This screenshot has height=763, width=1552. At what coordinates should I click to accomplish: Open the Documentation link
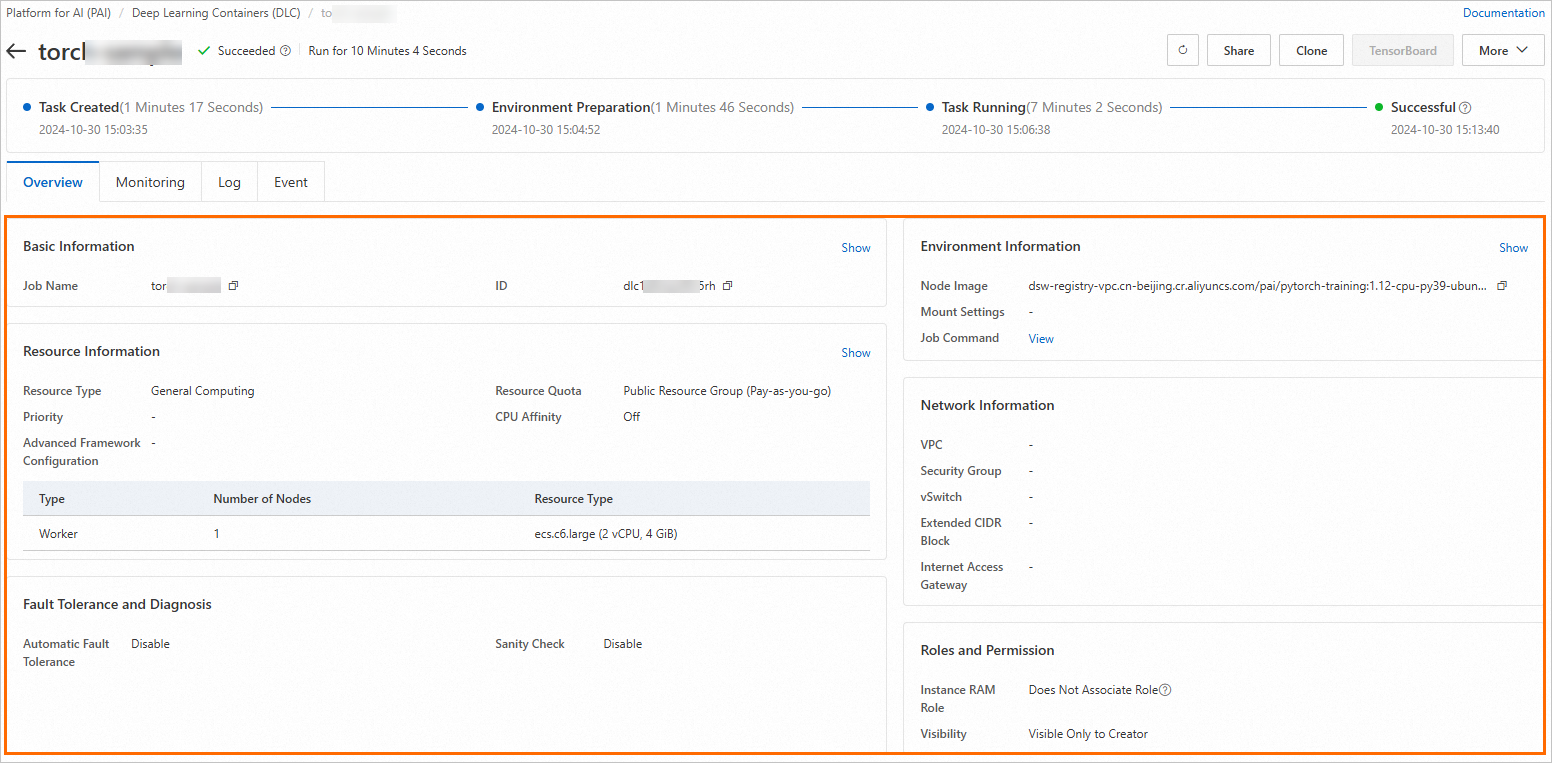[x=1503, y=13]
